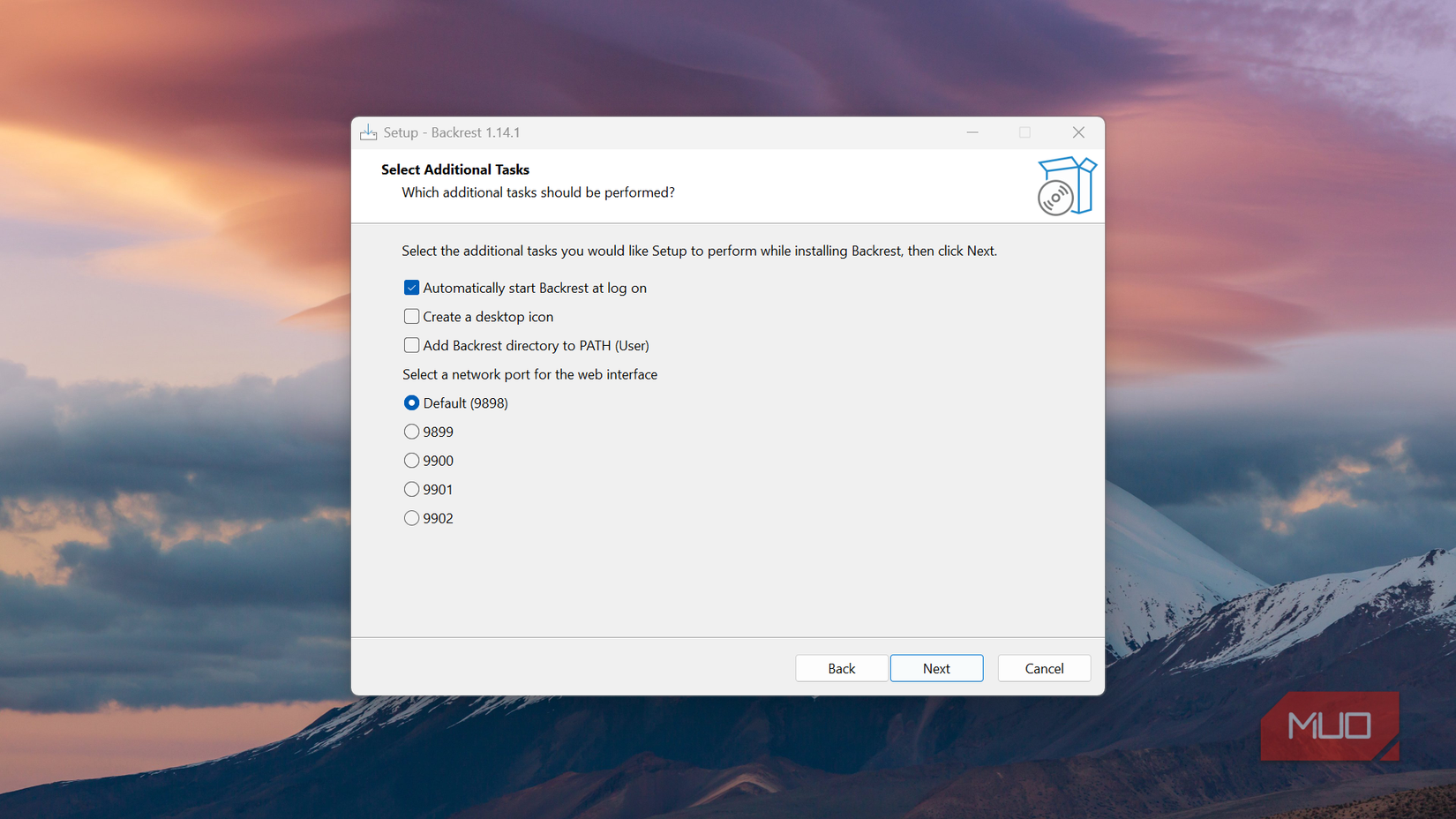Minimize the Backrest Setup window
1456x819 pixels.
click(972, 132)
